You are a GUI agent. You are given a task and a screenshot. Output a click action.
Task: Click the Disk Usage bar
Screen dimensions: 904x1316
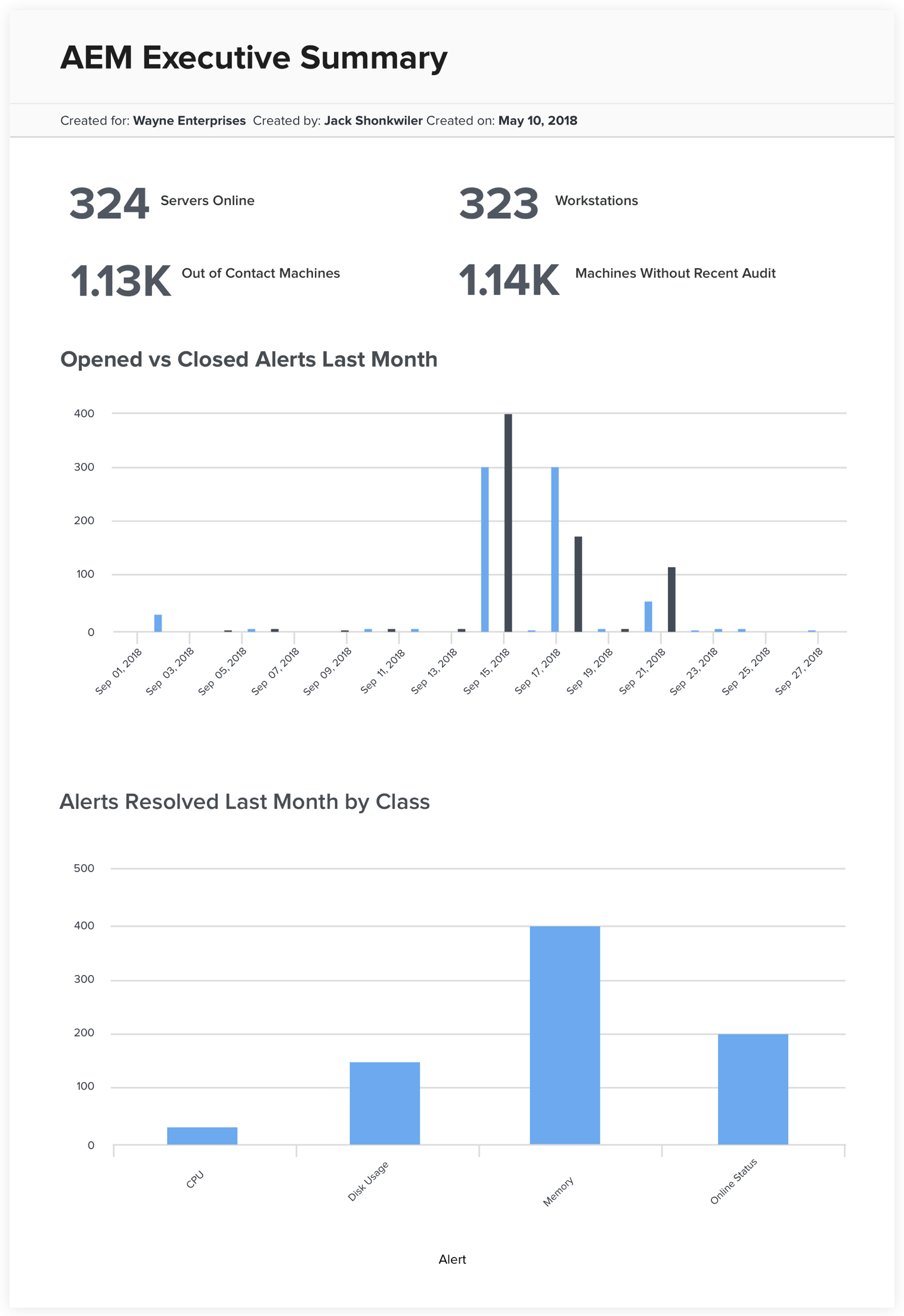tap(385, 1103)
